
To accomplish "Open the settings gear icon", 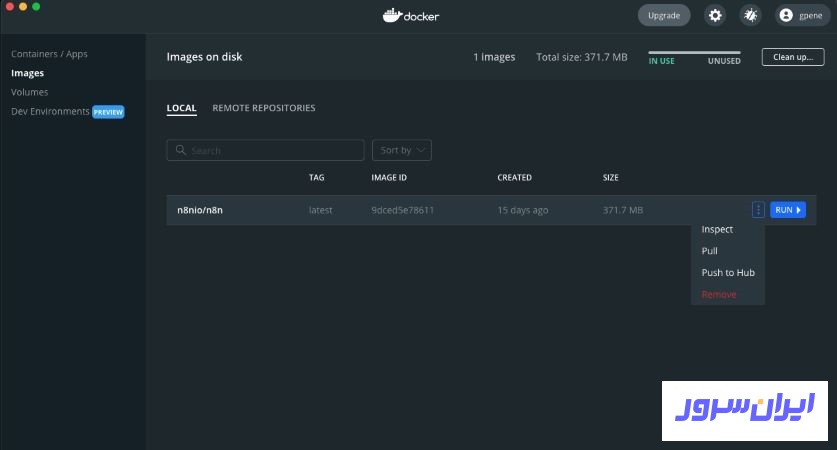I will click(715, 15).
